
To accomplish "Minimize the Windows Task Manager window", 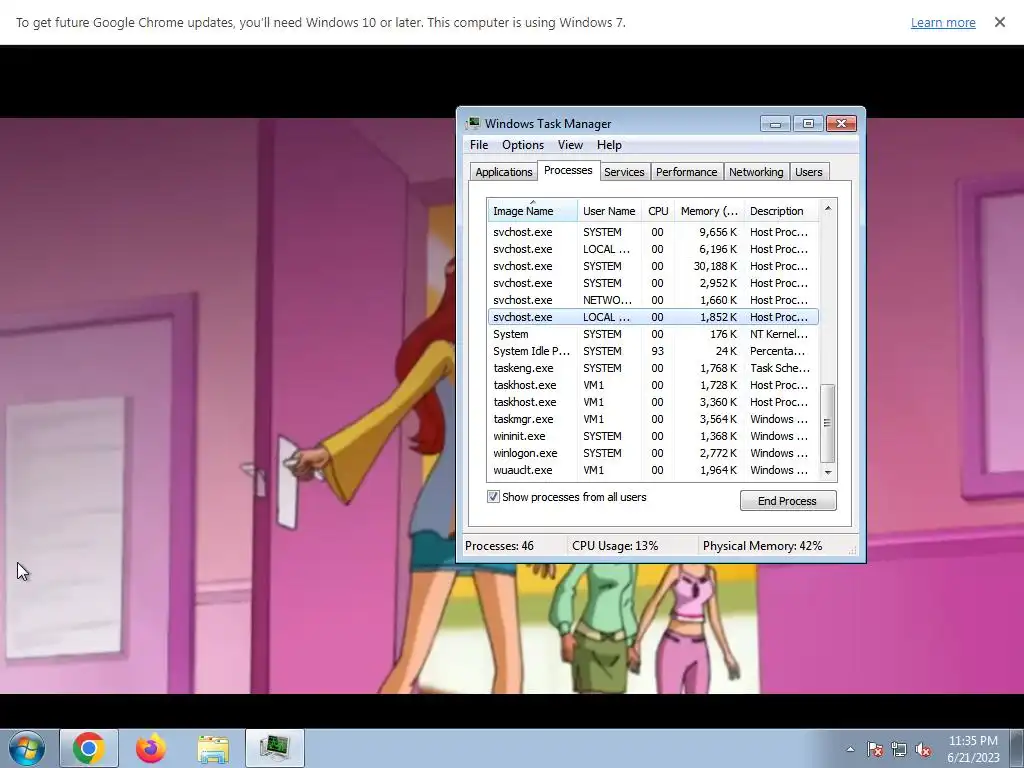I will pyautogui.click(x=775, y=123).
